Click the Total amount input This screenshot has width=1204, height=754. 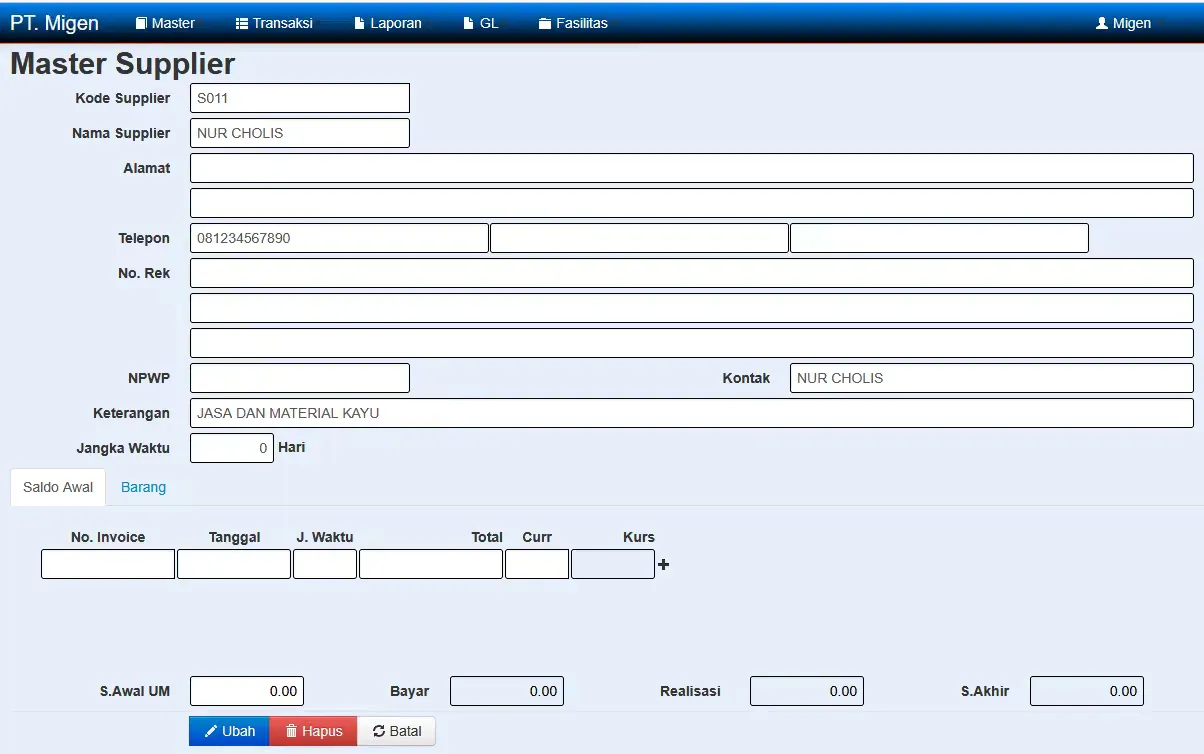[431, 564]
